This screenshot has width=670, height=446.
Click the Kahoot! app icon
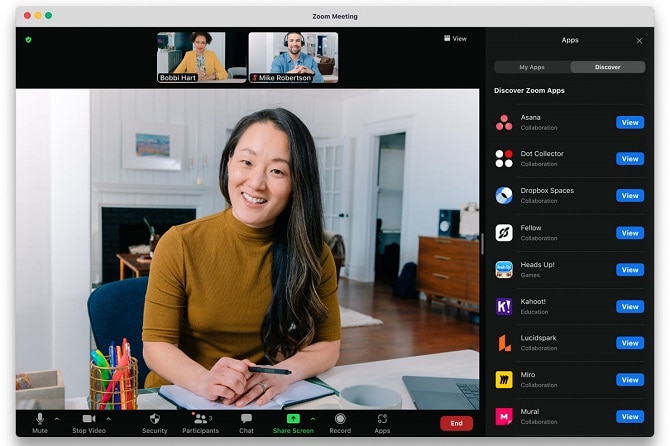[x=504, y=306]
